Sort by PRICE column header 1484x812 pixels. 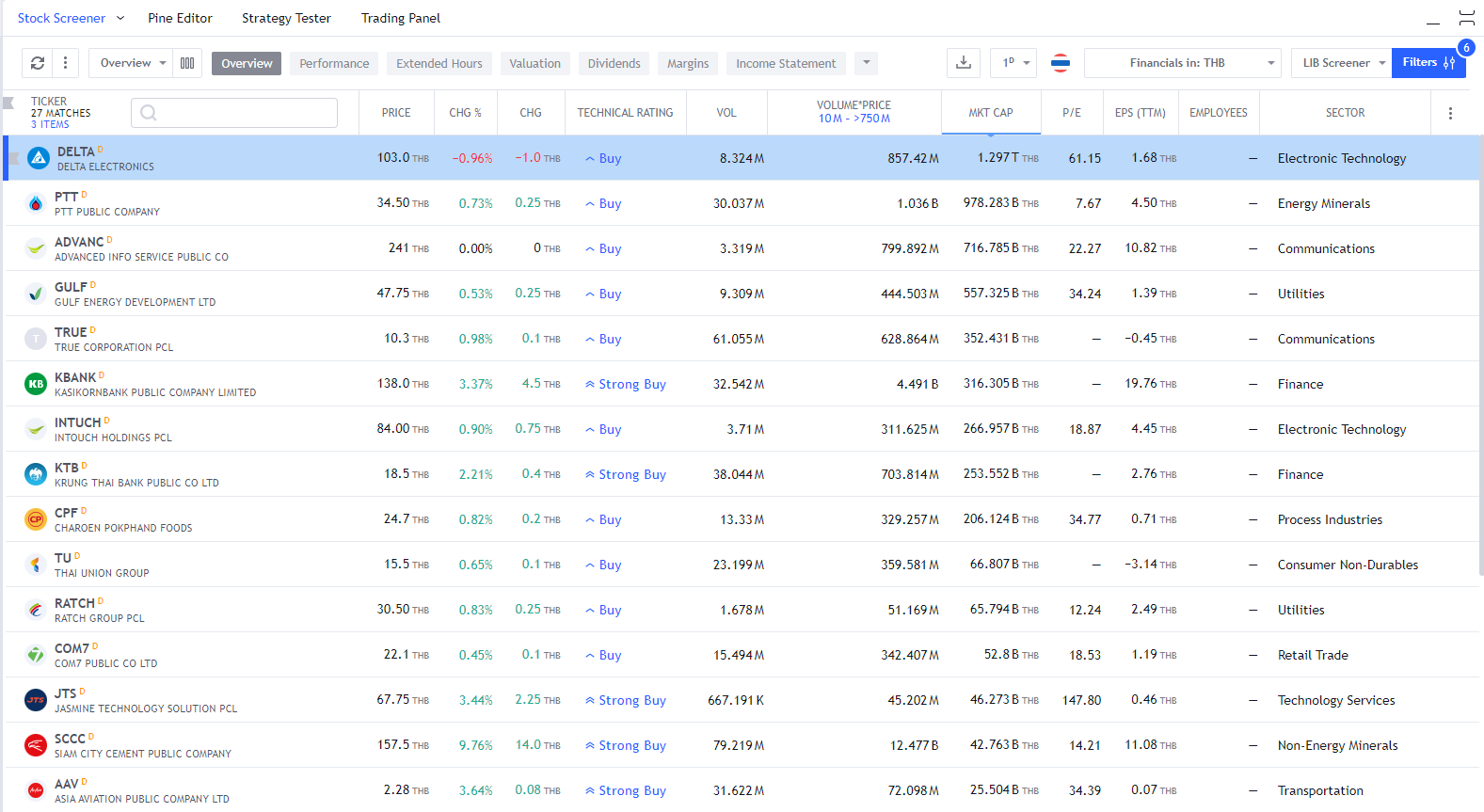click(396, 113)
